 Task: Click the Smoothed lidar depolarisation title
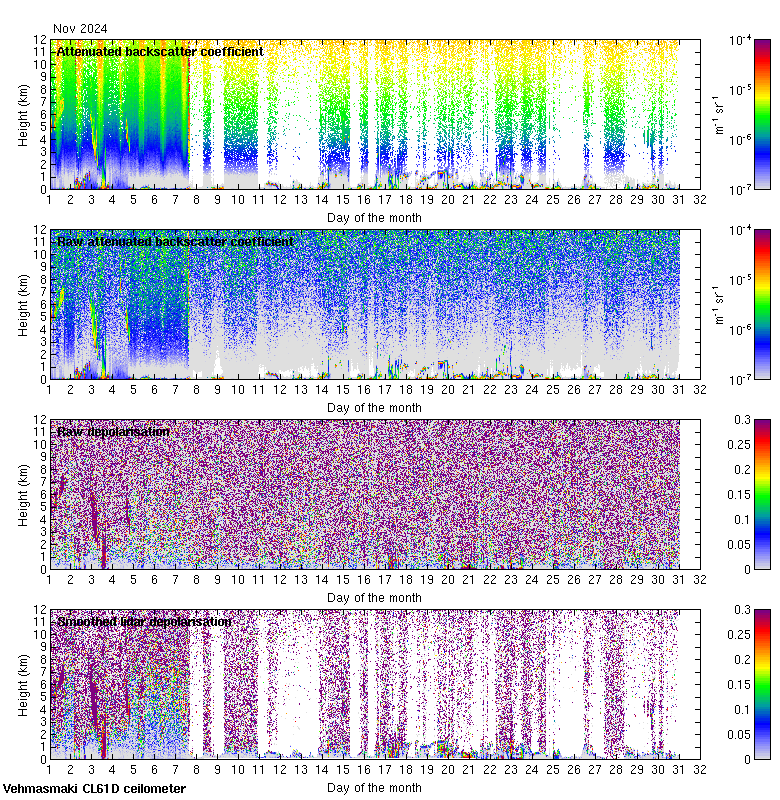[145, 621]
